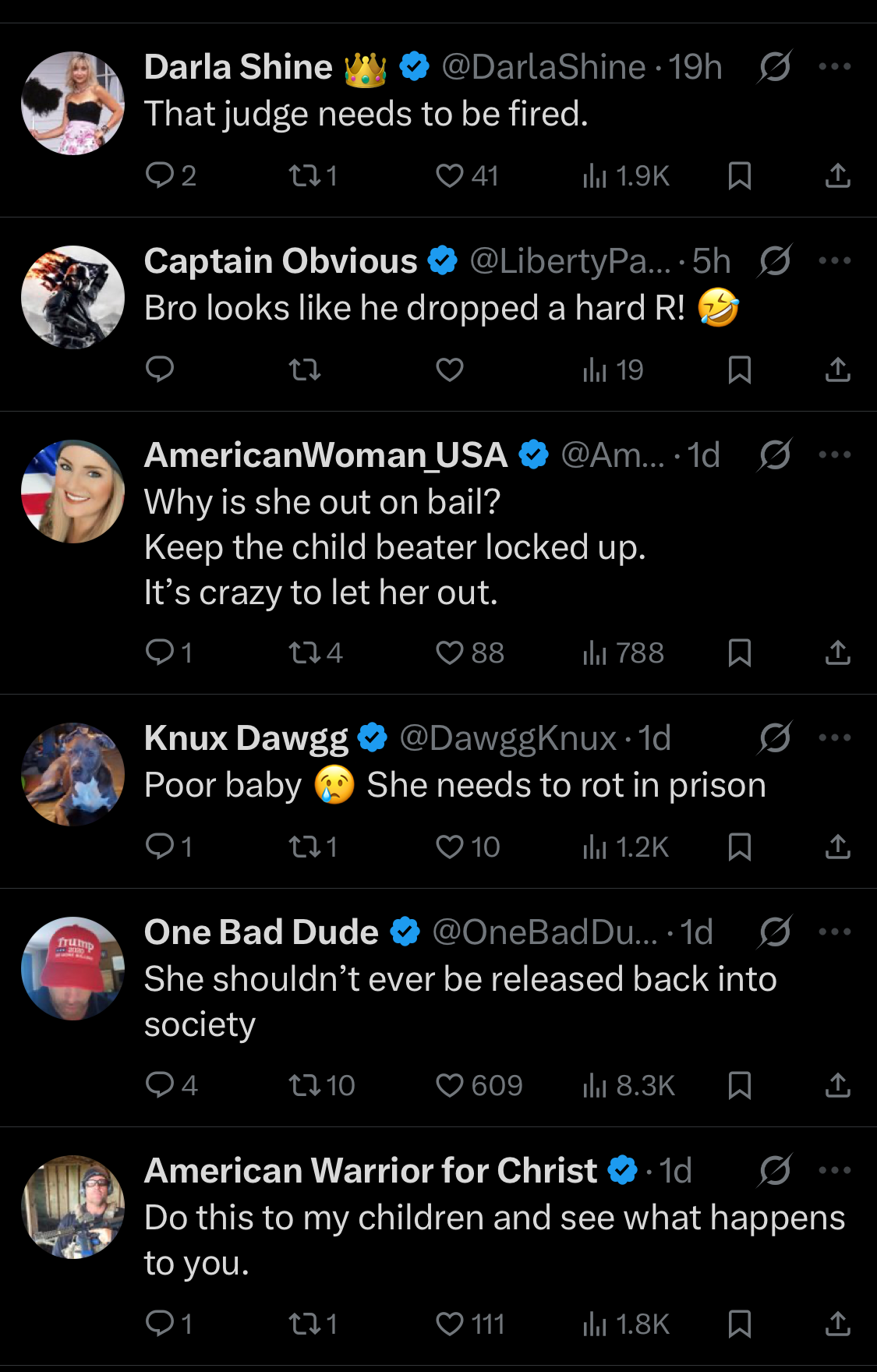Expand more options for American Warrior post

pos(834,1171)
